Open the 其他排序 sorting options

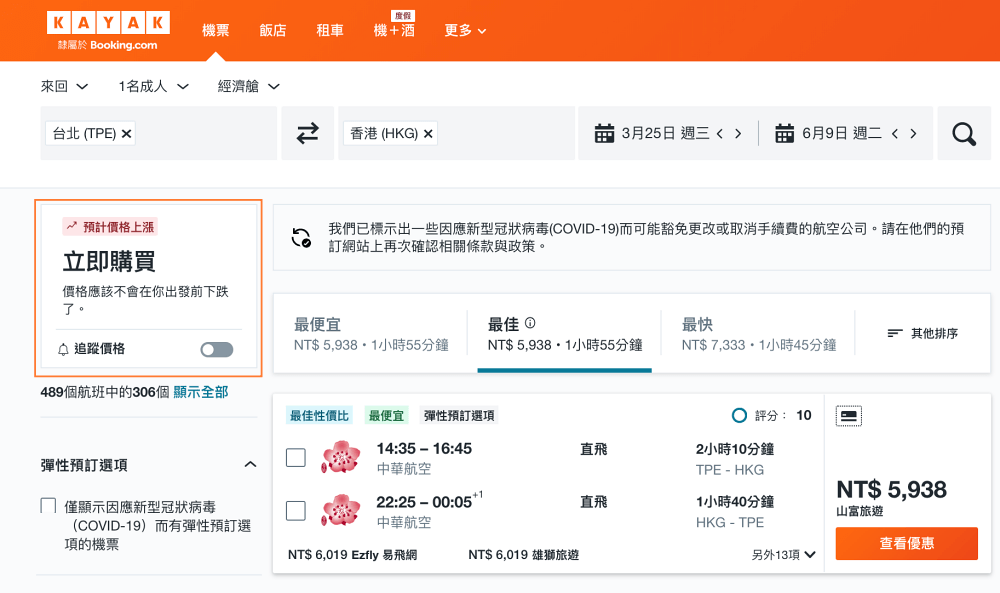point(922,333)
